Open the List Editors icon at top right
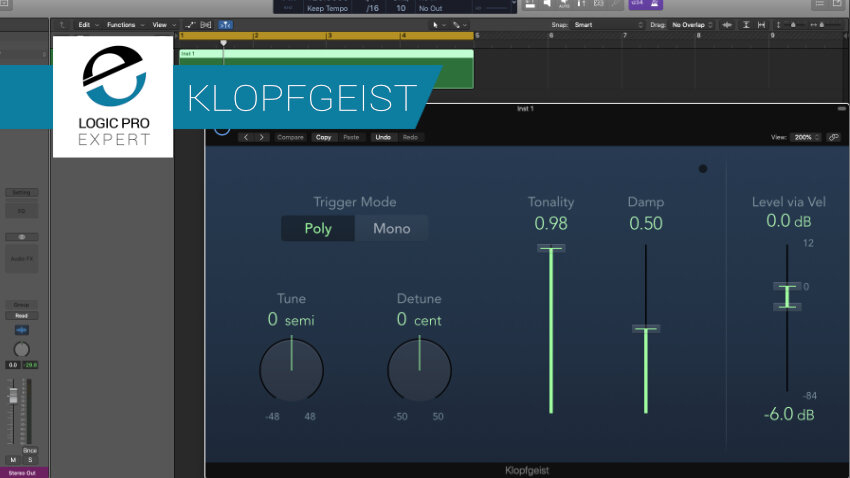 coord(820,4)
